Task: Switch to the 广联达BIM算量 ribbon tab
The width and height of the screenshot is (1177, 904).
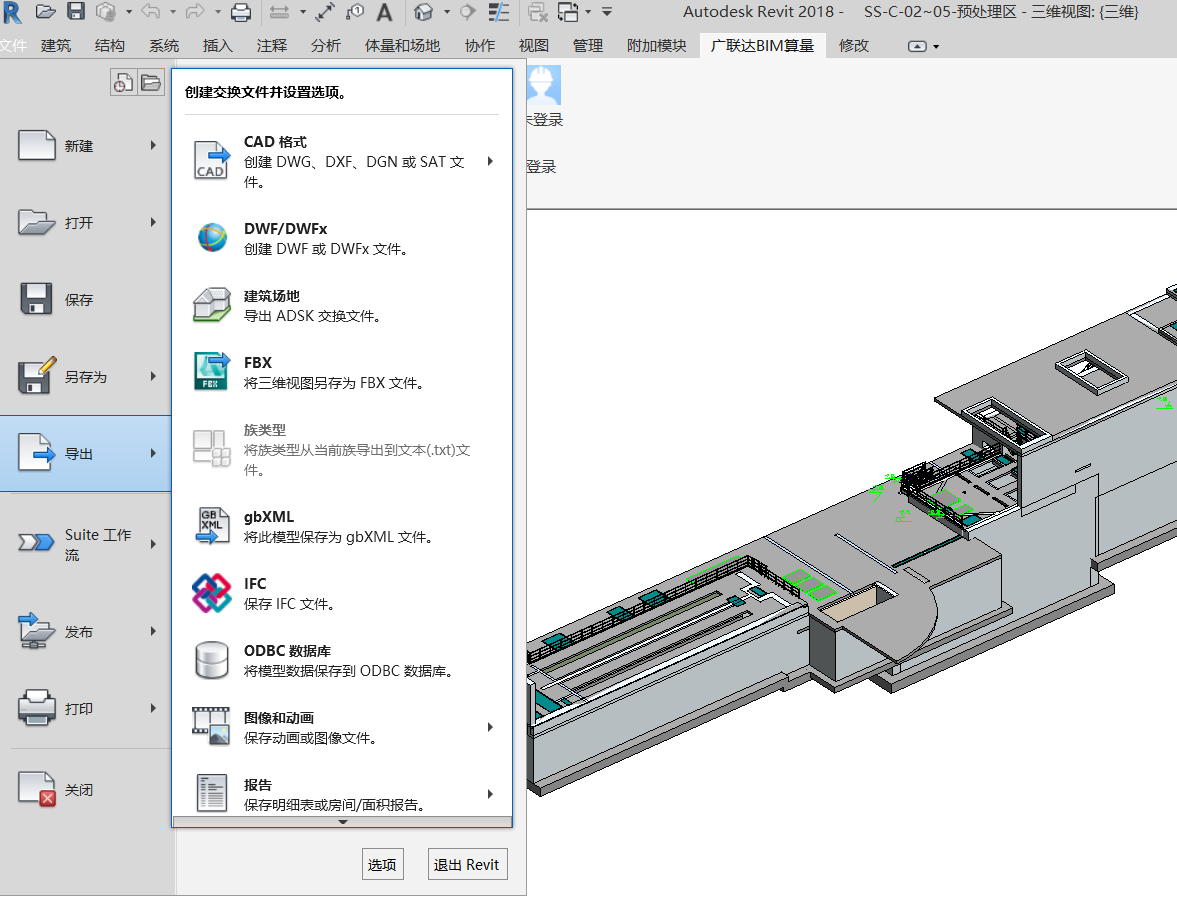Action: tap(762, 46)
